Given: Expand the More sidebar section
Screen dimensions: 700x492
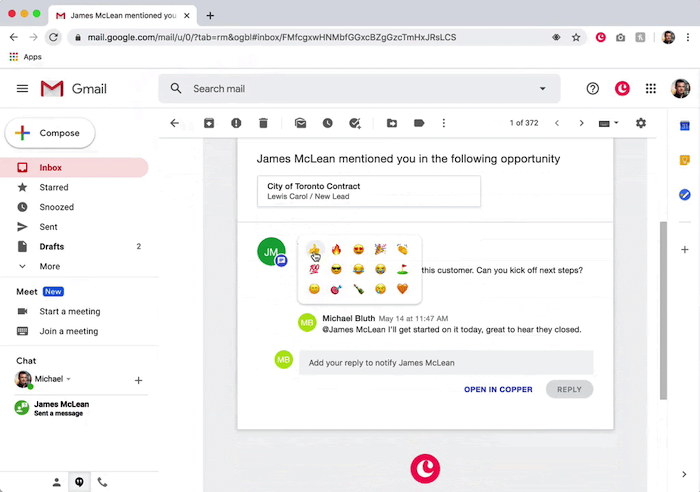Looking at the screenshot, I should tap(49, 266).
